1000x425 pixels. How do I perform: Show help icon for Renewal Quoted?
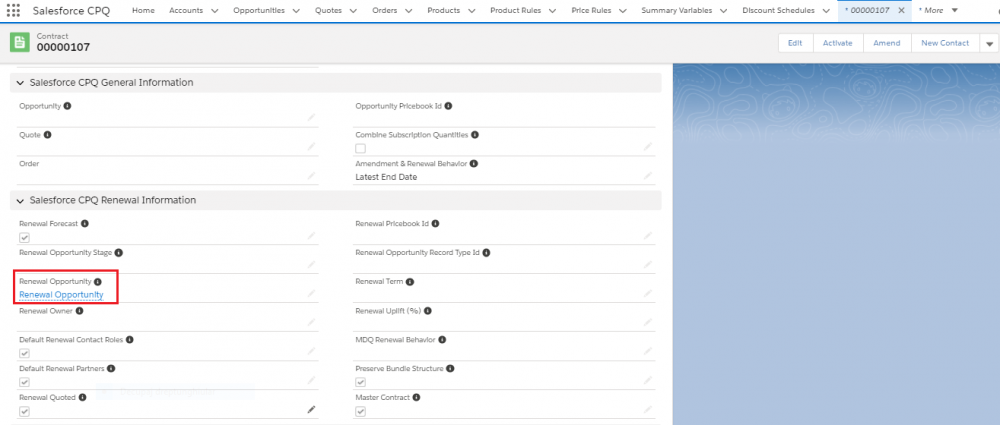(82, 398)
